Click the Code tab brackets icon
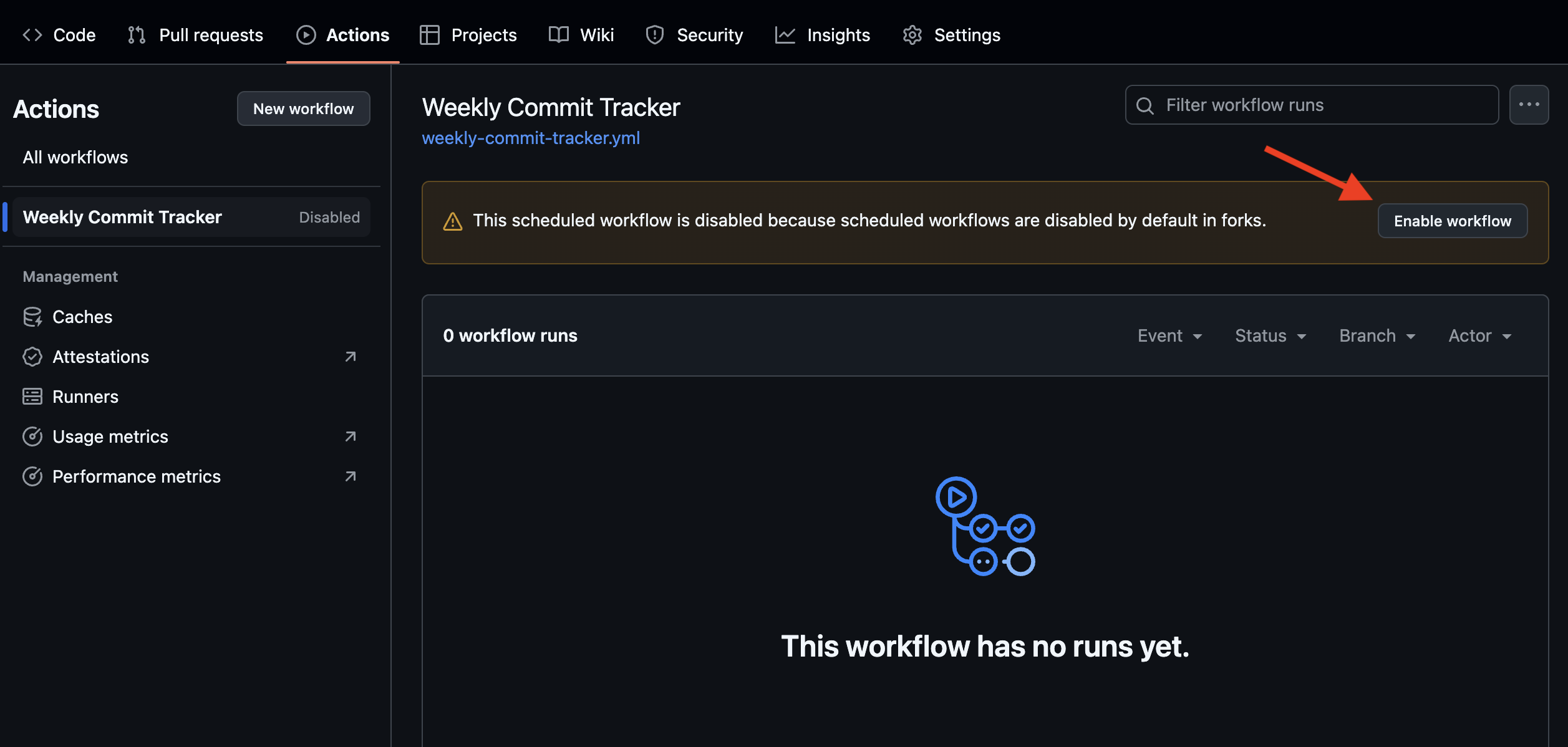This screenshot has height=747, width=1568. [32, 35]
